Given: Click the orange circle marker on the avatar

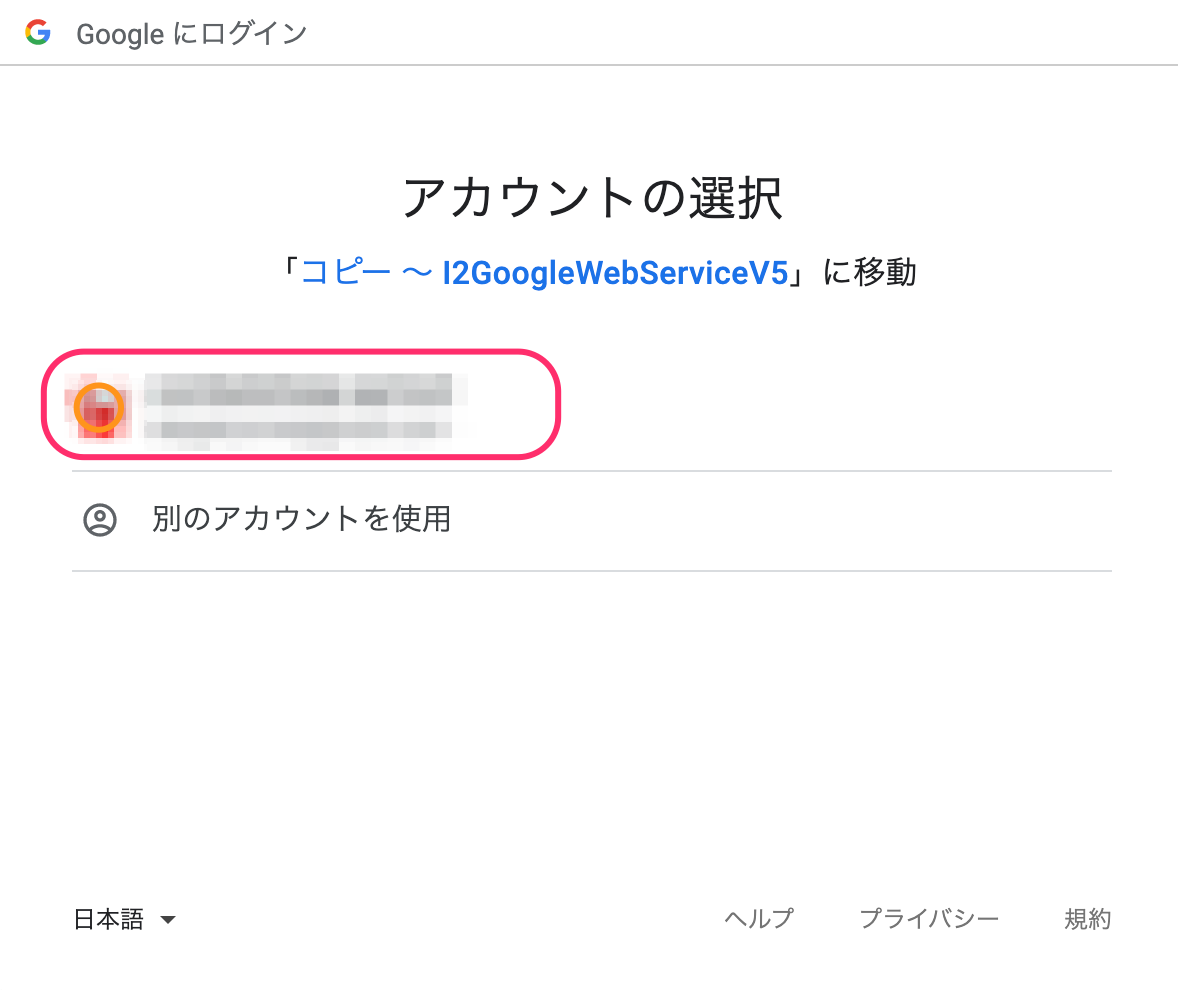Looking at the screenshot, I should click(100, 409).
